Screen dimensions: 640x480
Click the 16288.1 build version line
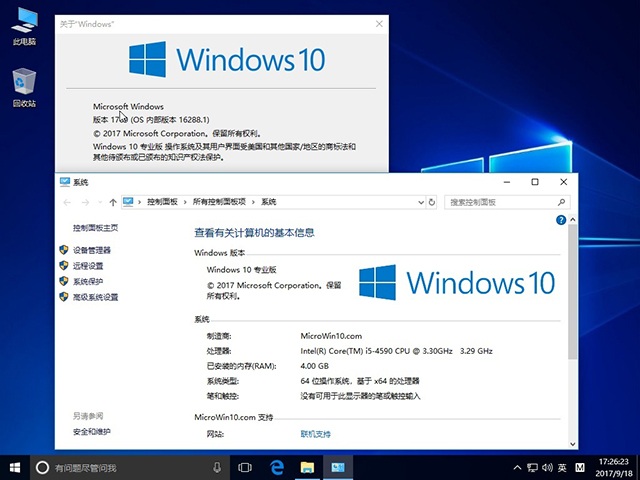151,120
